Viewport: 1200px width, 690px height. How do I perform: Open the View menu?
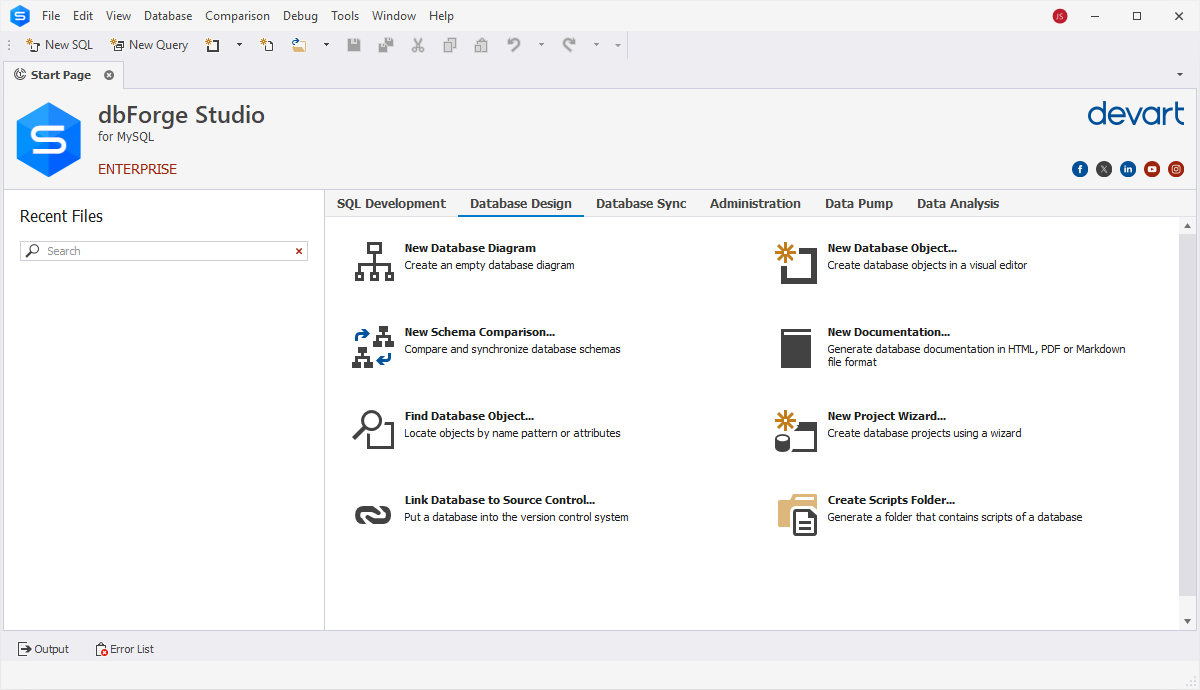118,16
